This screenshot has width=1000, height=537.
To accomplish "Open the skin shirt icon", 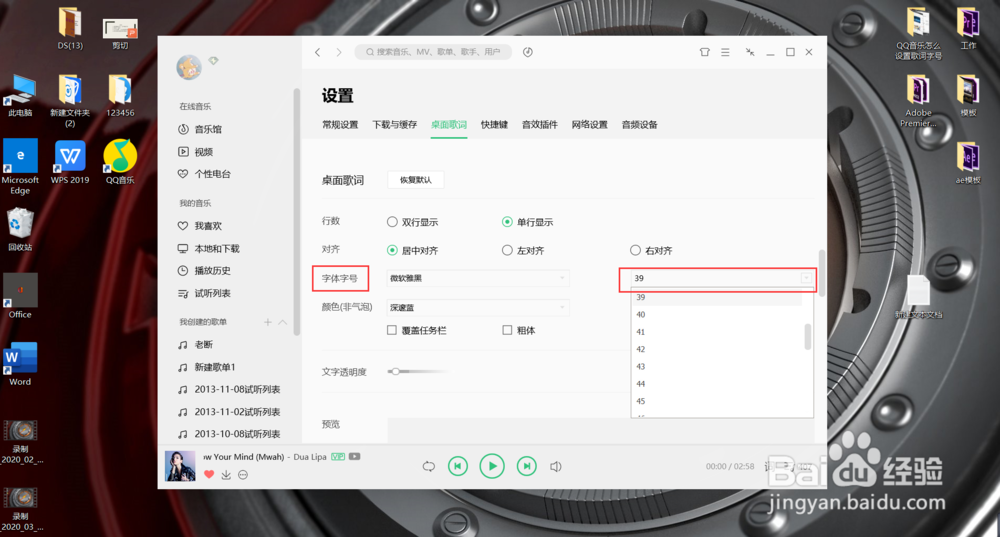I will tap(705, 52).
